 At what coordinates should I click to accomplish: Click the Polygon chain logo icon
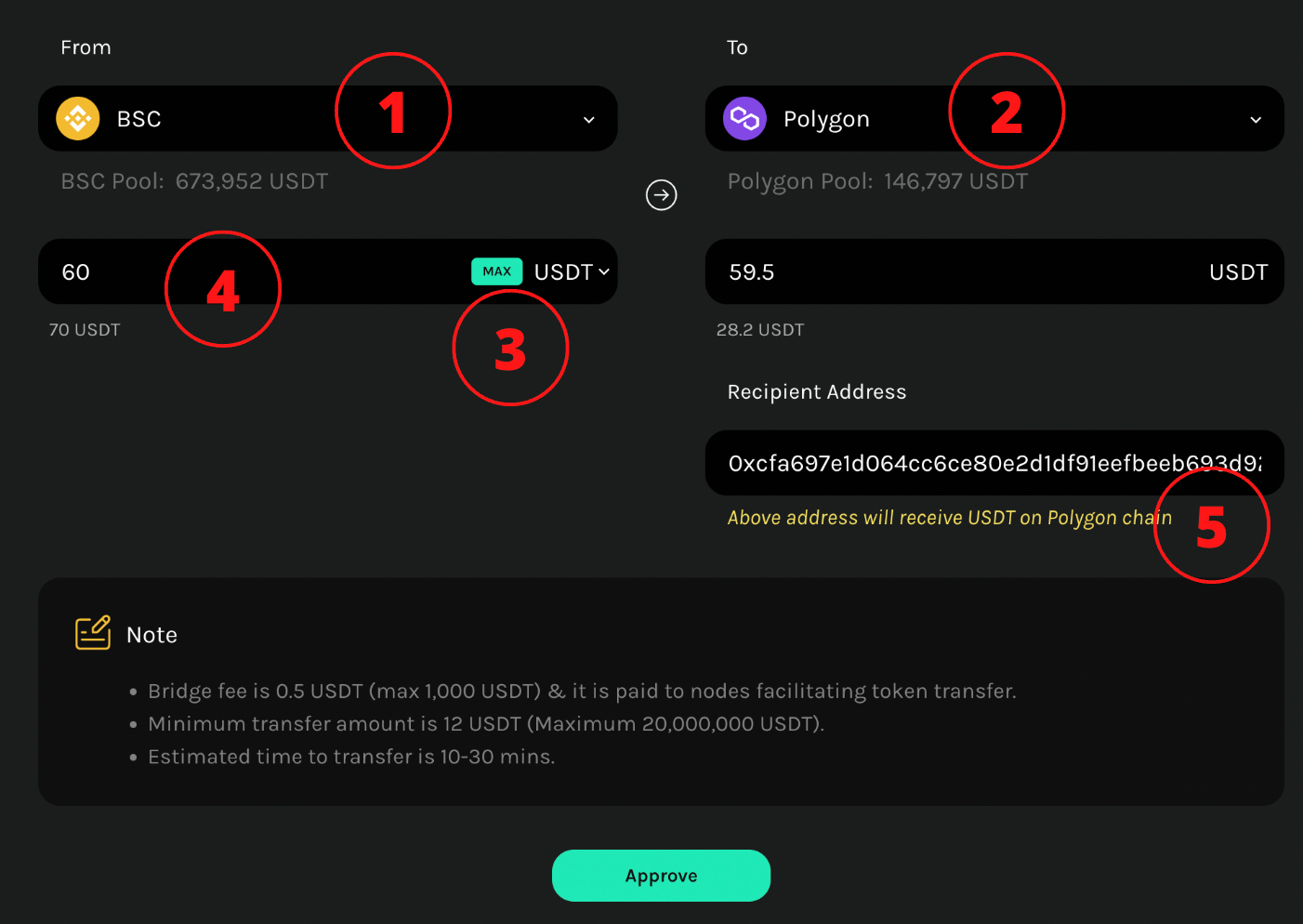click(x=744, y=119)
